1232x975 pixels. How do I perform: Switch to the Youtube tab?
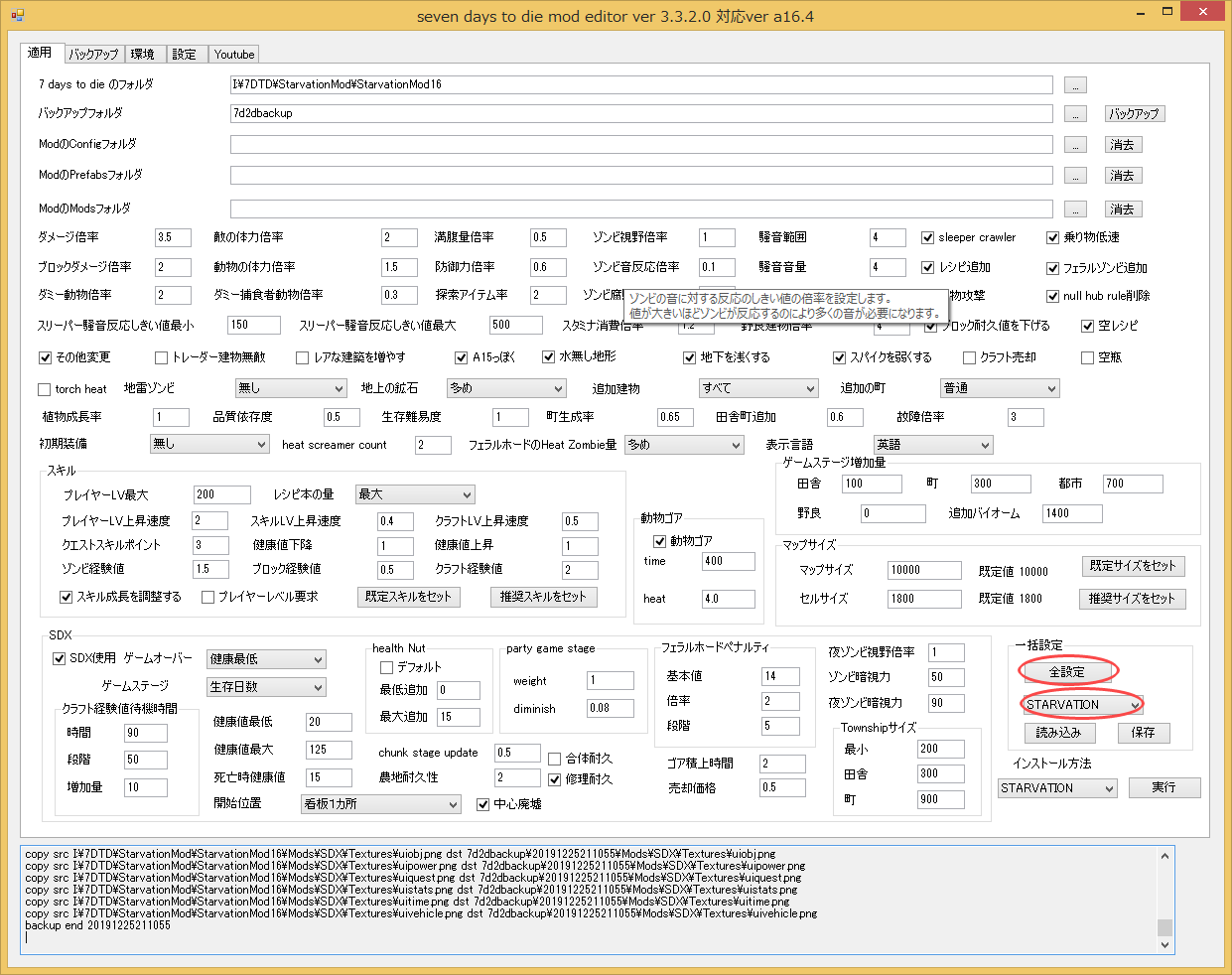tap(234, 54)
